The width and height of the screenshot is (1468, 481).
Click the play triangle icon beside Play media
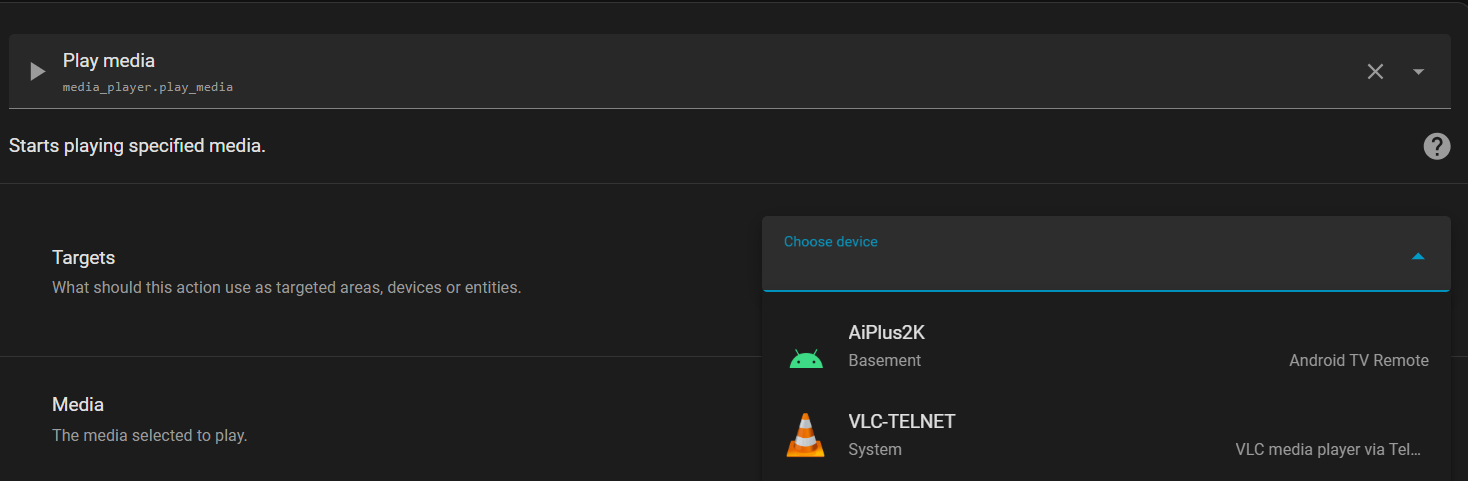click(38, 72)
